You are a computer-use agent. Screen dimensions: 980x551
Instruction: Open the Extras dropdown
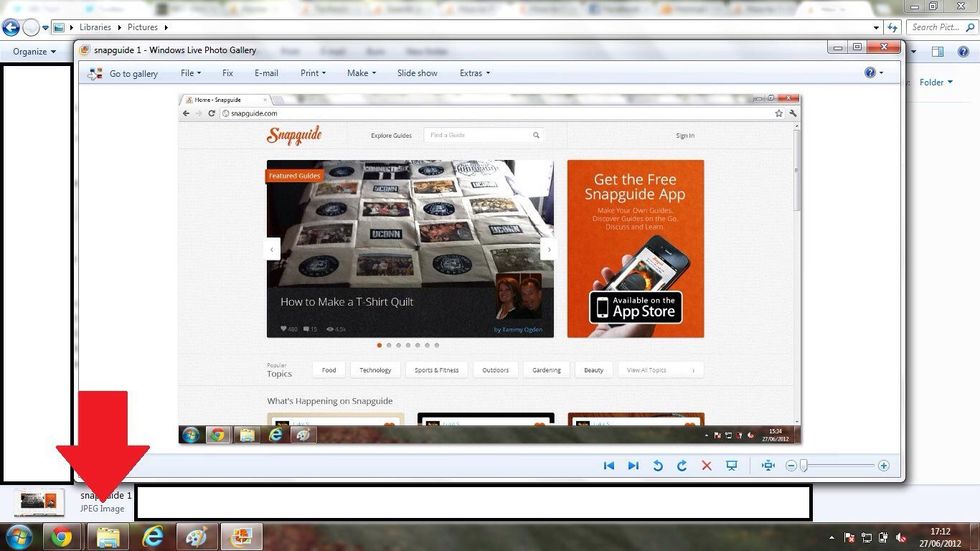474,73
